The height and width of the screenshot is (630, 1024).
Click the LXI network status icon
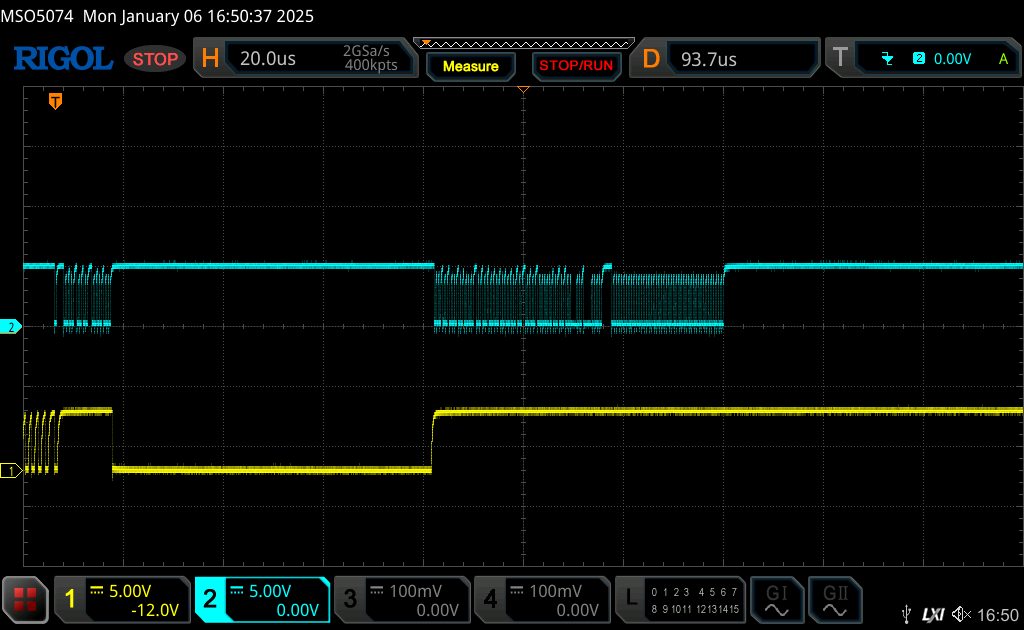(933, 614)
